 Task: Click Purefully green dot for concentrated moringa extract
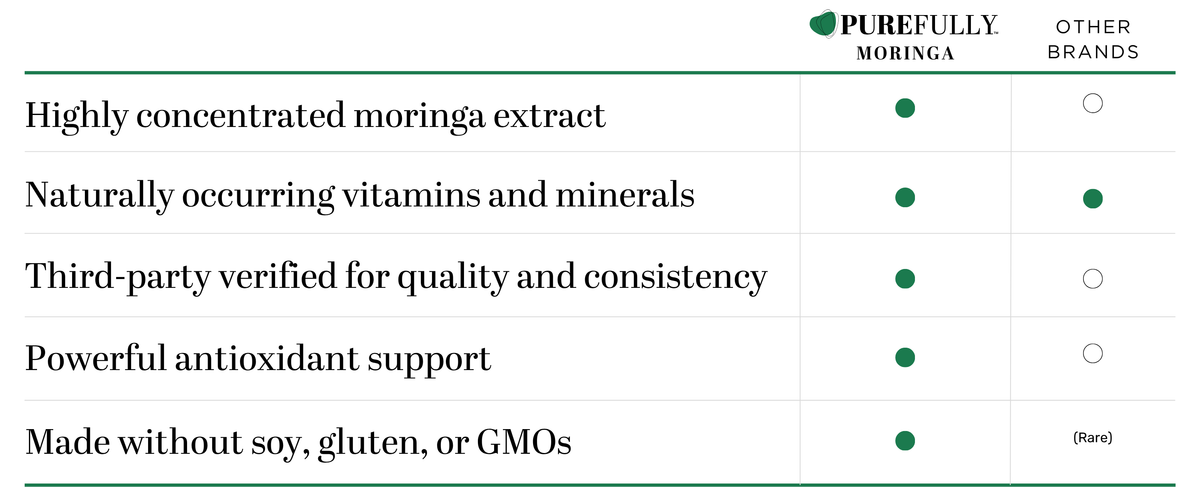click(x=905, y=108)
